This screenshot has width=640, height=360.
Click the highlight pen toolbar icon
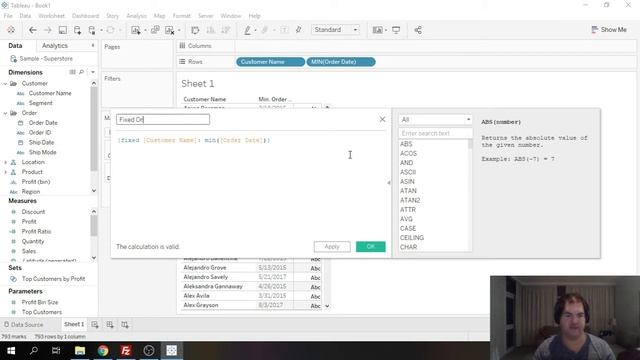pos(247,30)
